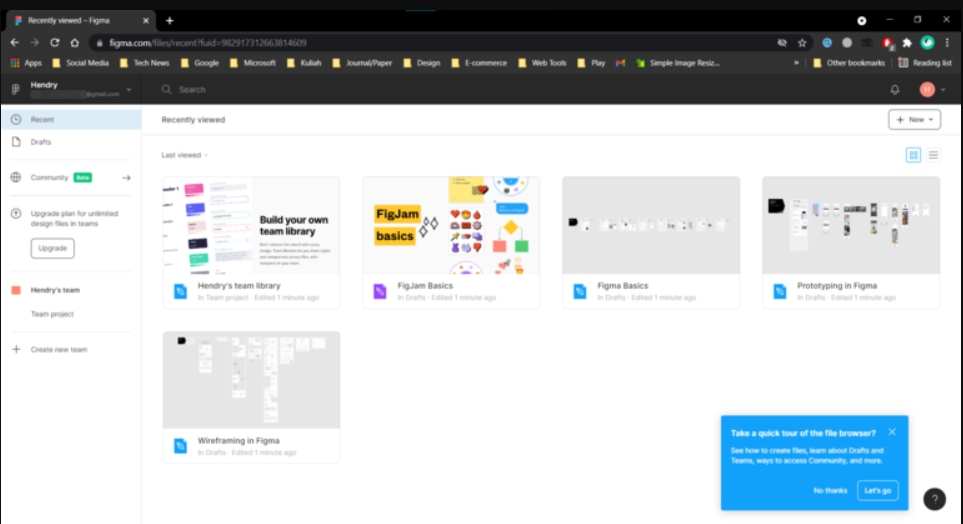Click the Figma Basics file icon
Image resolution: width=963 pixels, height=524 pixels.
pyautogui.click(x=580, y=291)
